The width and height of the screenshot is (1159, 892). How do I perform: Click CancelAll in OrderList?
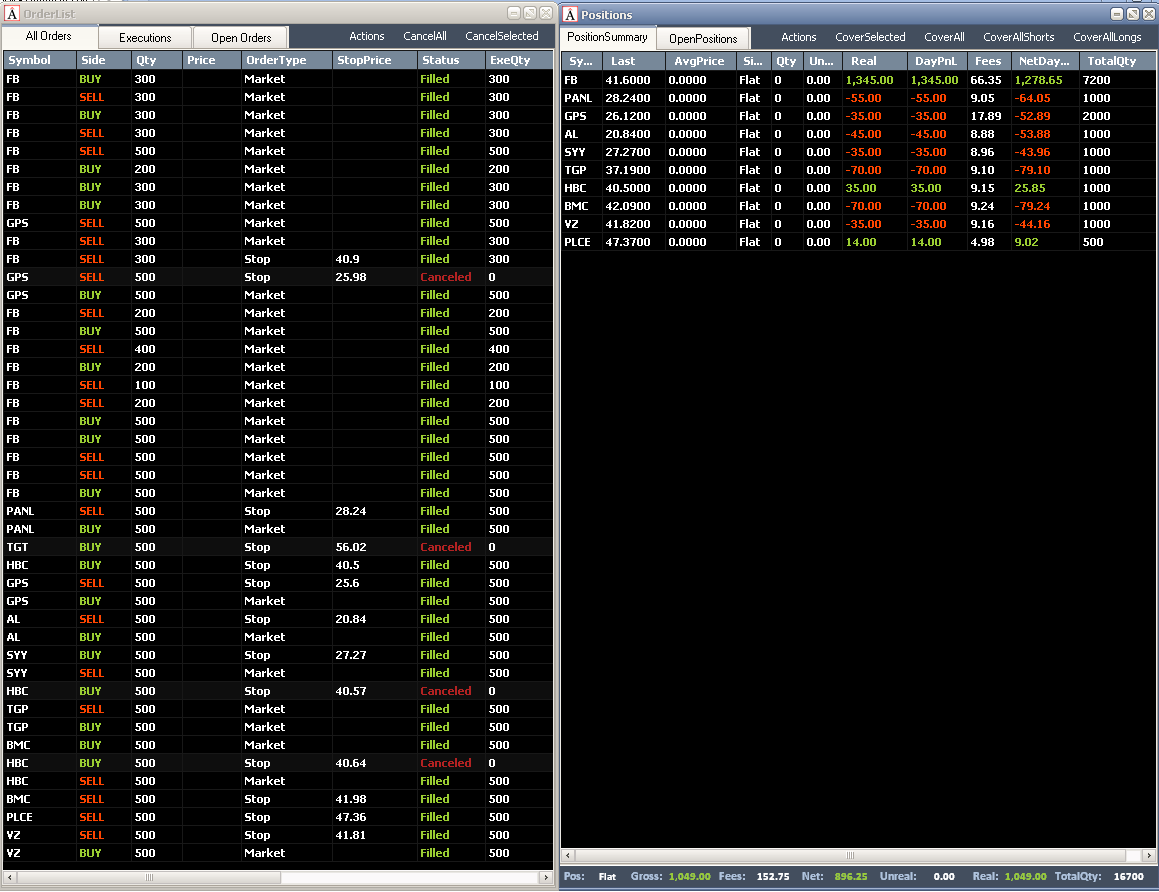(x=425, y=36)
